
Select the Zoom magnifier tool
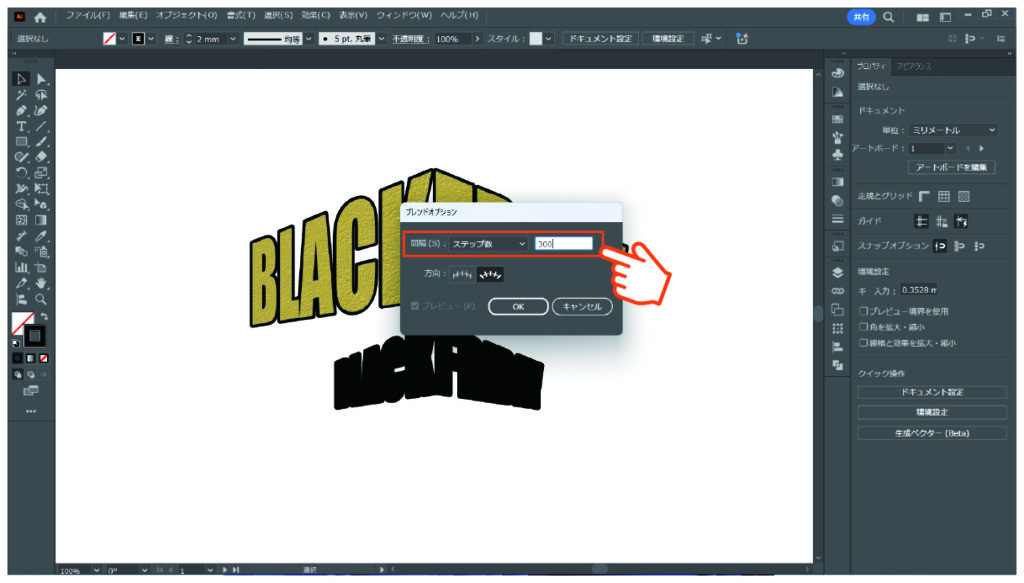pyautogui.click(x=41, y=299)
